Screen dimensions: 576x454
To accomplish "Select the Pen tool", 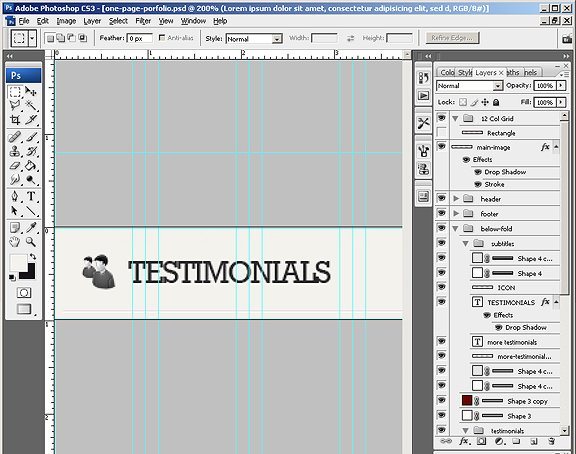I will tap(15, 197).
